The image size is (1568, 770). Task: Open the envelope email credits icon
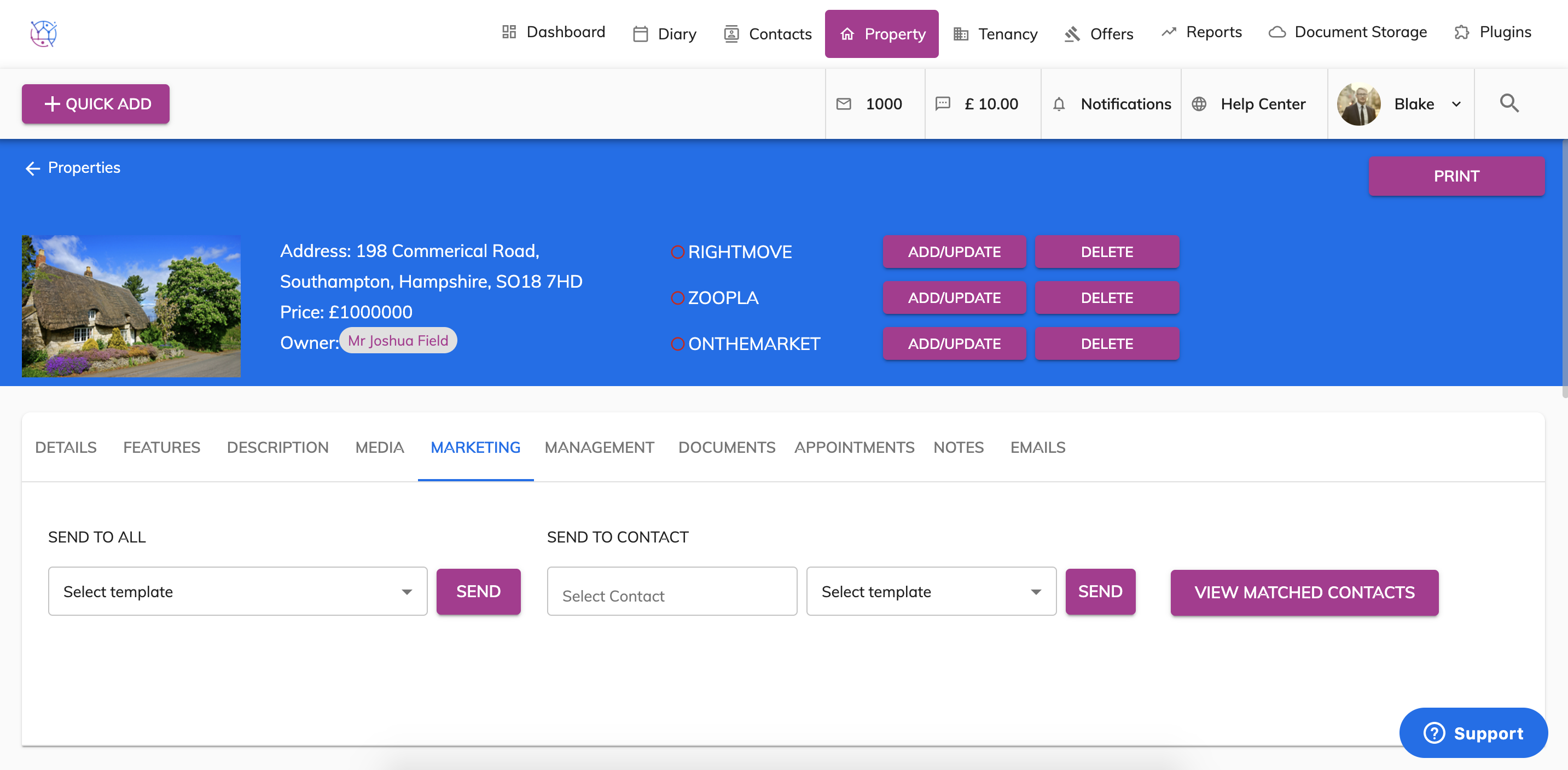tap(843, 104)
